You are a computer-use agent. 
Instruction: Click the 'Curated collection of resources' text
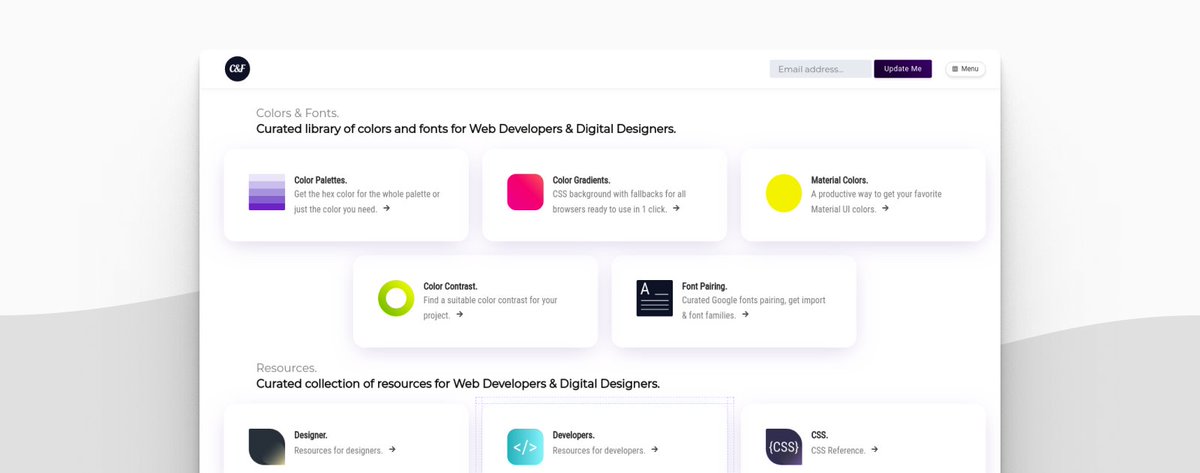pyautogui.click(x=458, y=383)
